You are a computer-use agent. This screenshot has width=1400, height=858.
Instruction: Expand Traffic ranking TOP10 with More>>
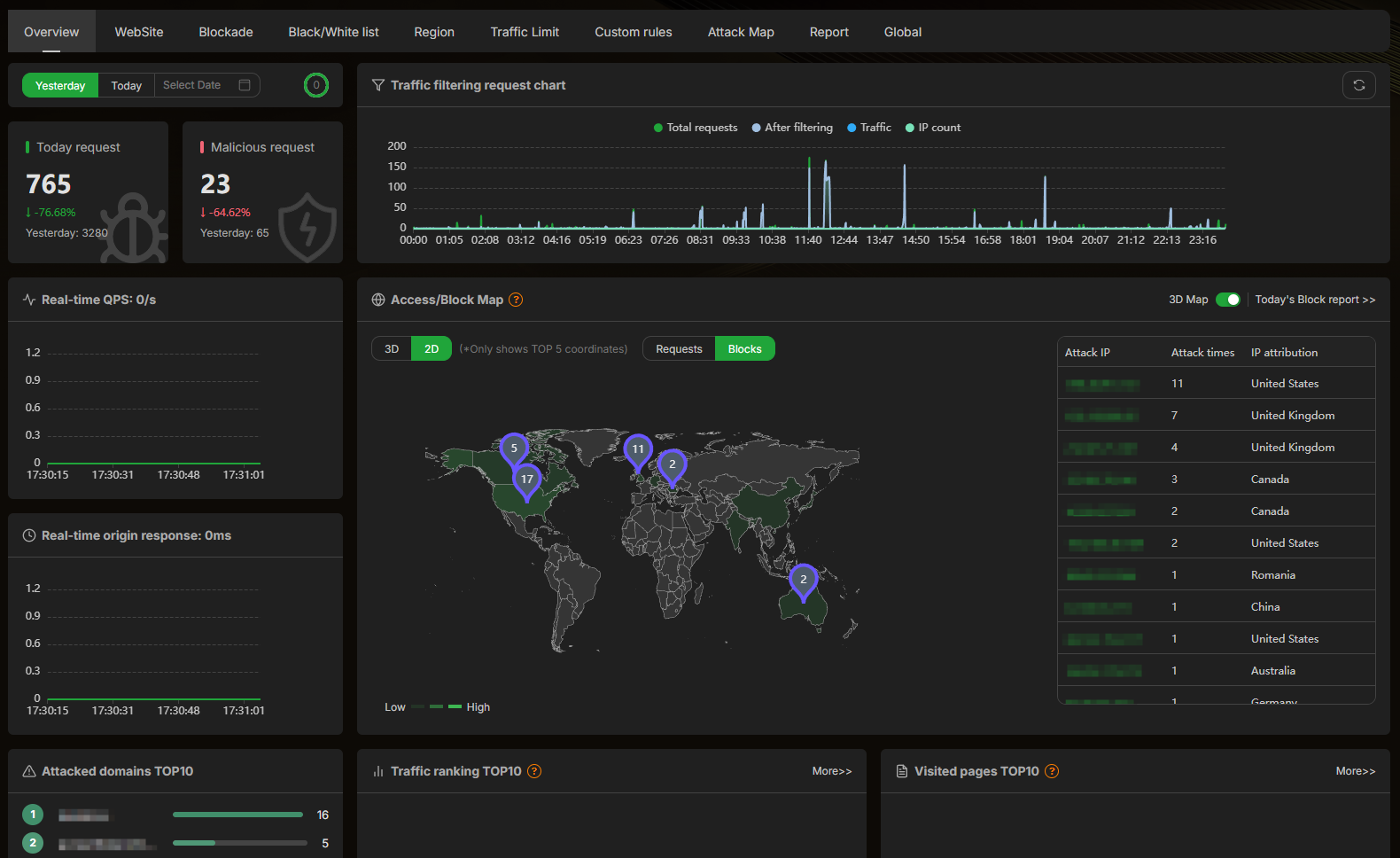[831, 771]
